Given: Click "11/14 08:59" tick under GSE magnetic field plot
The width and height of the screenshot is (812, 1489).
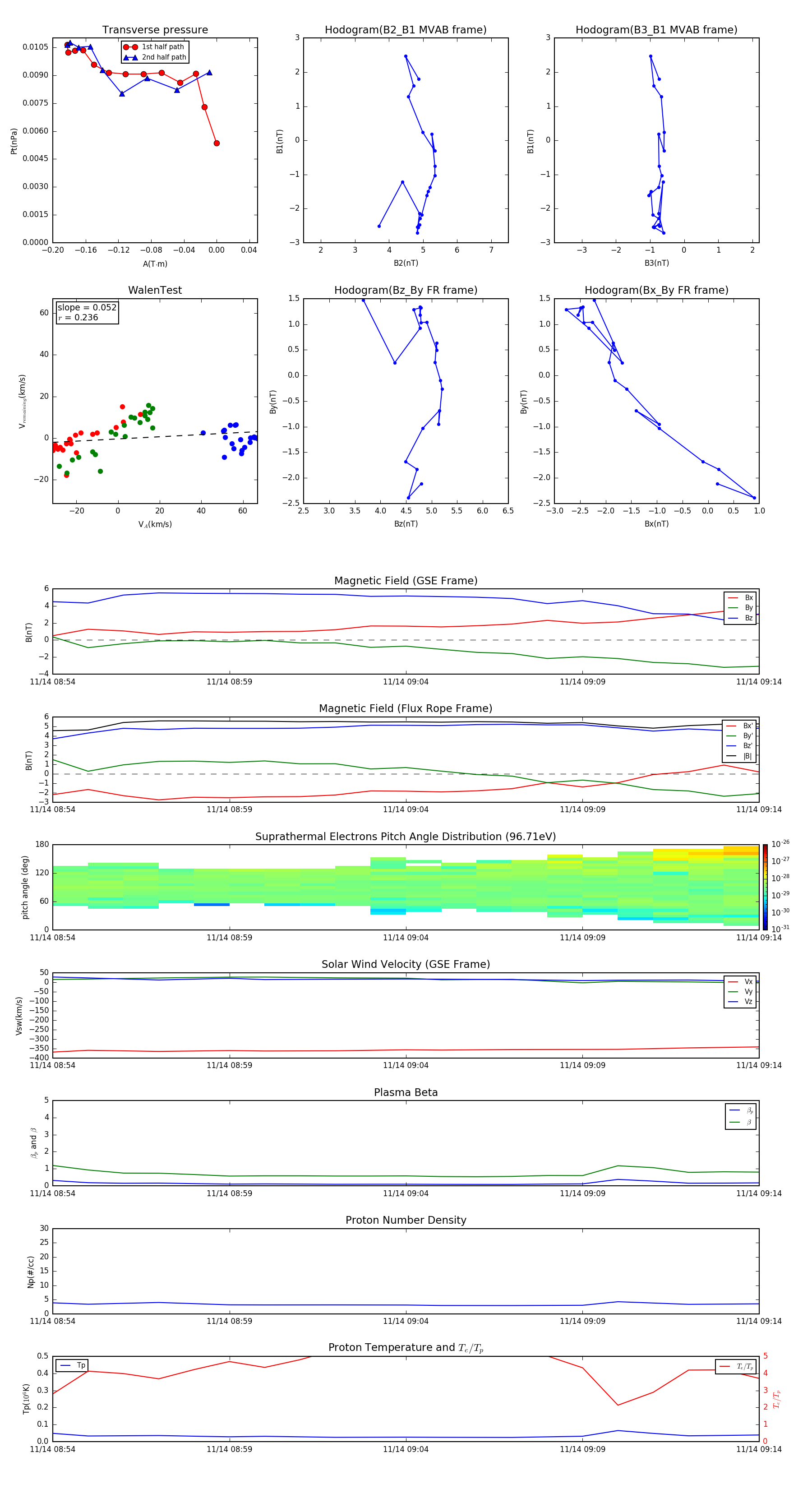Looking at the screenshot, I should pos(230,682).
